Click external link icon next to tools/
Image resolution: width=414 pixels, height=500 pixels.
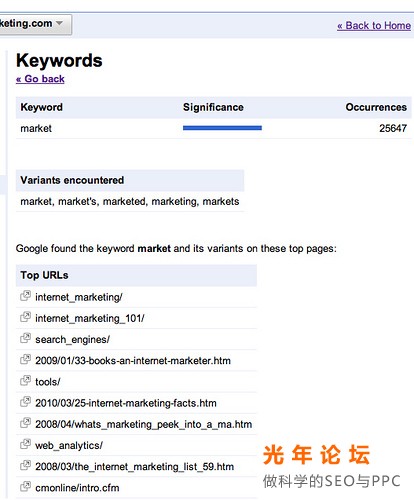pos(25,381)
